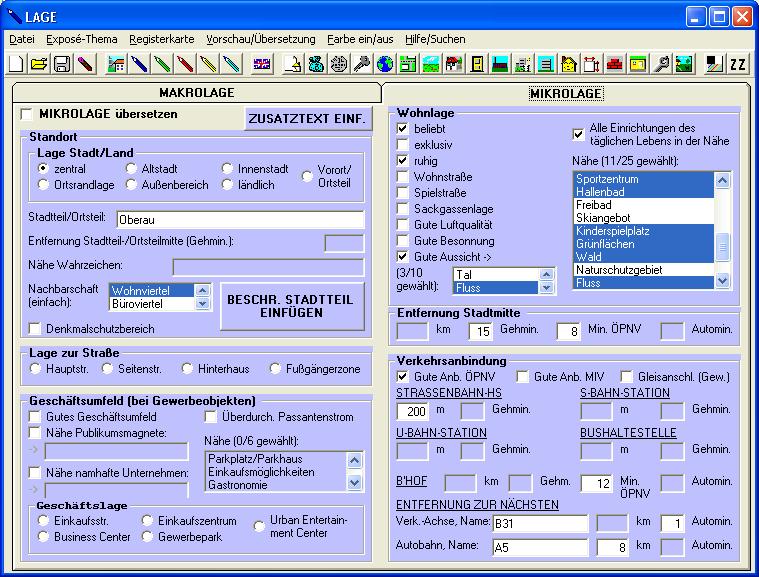The image size is (759, 577).
Task: Toggle the 'exklusiv' Wohnlage checkbox
Action: (x=403, y=146)
